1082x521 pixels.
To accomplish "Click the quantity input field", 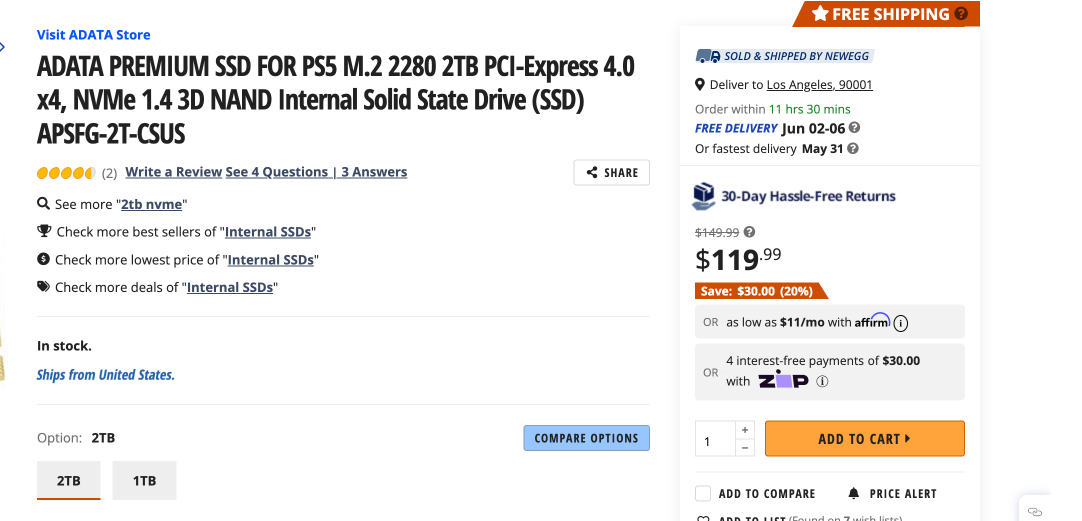I will pyautogui.click(x=716, y=440).
